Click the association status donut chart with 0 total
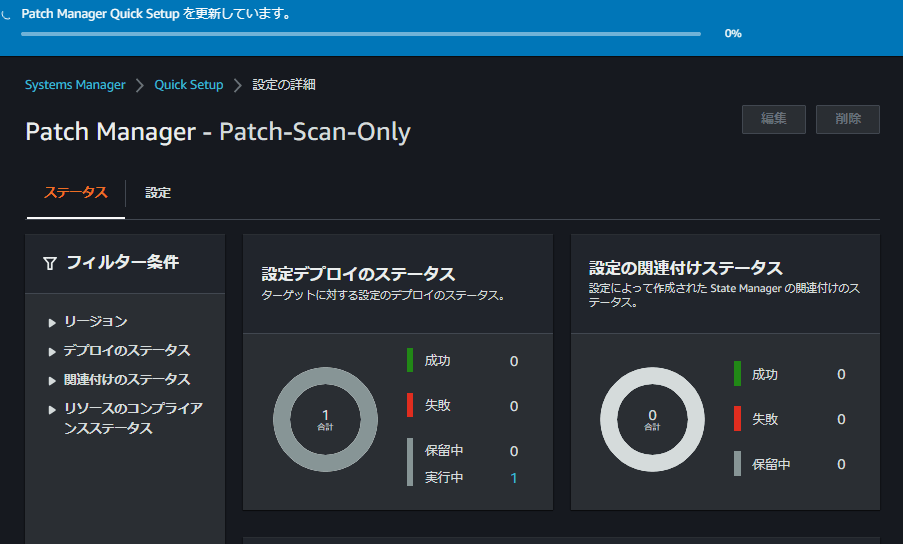 (x=652, y=420)
